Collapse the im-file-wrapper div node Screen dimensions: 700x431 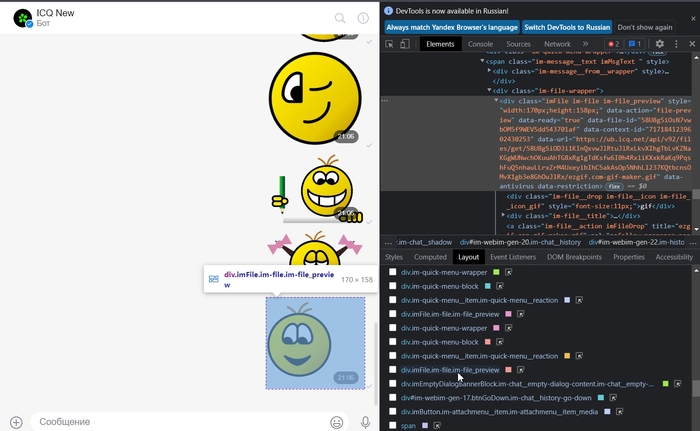[x=489, y=90]
